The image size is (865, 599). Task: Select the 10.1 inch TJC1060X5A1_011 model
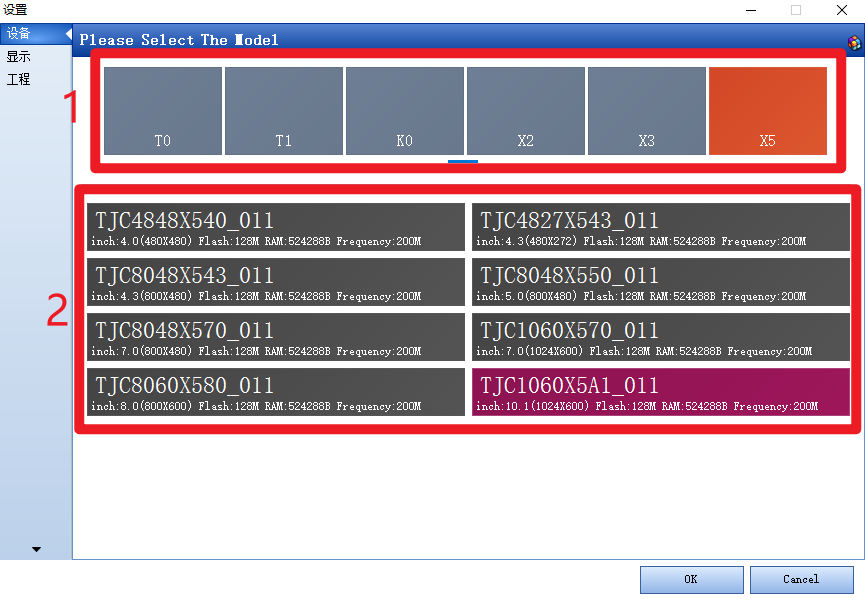(x=661, y=392)
